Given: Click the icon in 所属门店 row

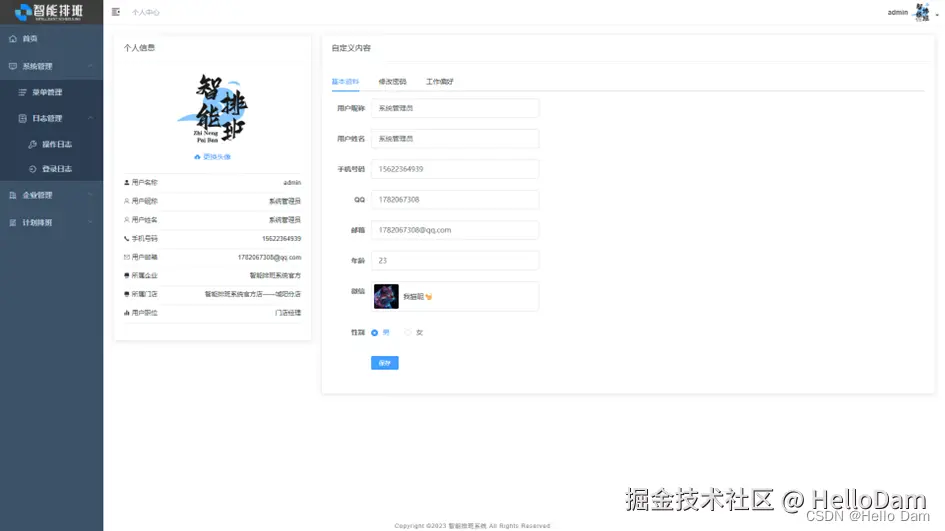Looking at the screenshot, I should [x=127, y=294].
